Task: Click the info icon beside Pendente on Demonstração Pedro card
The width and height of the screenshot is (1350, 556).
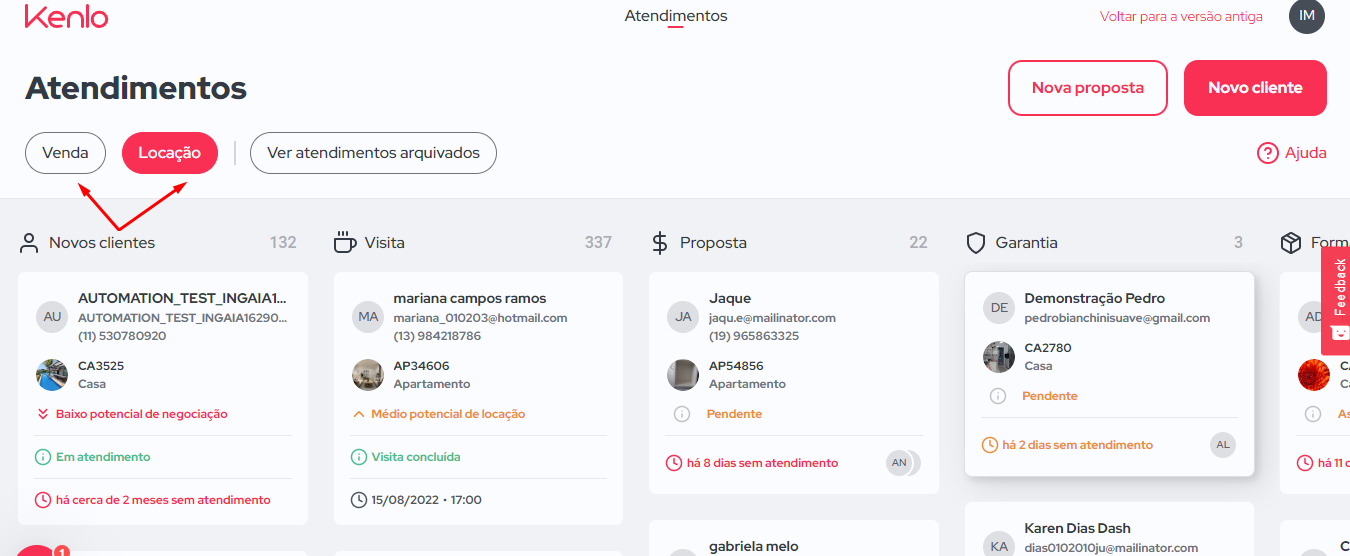Action: pos(997,396)
